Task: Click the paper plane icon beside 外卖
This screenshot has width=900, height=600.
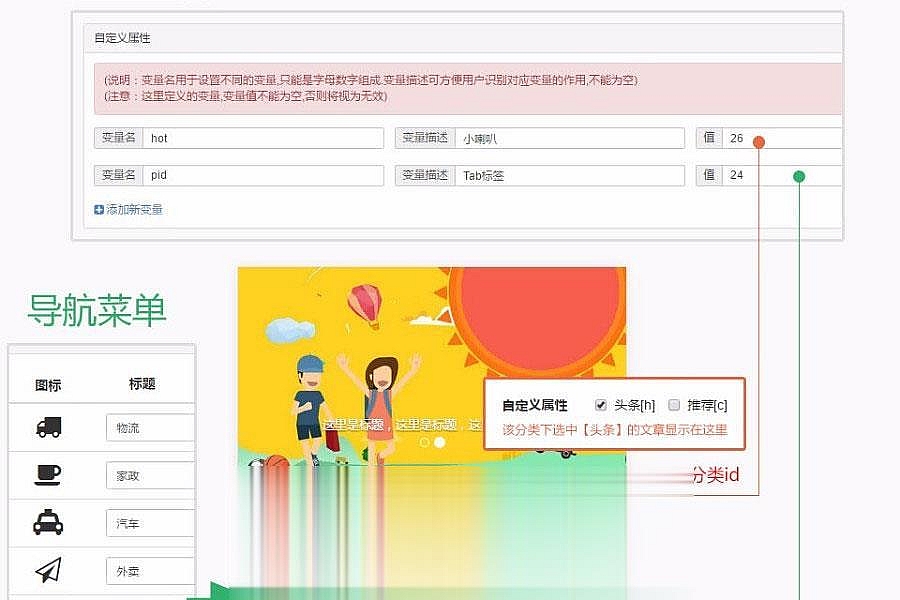Action: 48,570
